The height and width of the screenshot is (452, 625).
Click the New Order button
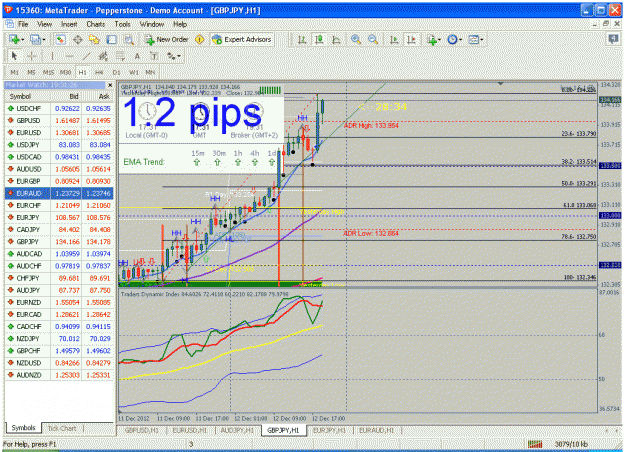(x=167, y=39)
